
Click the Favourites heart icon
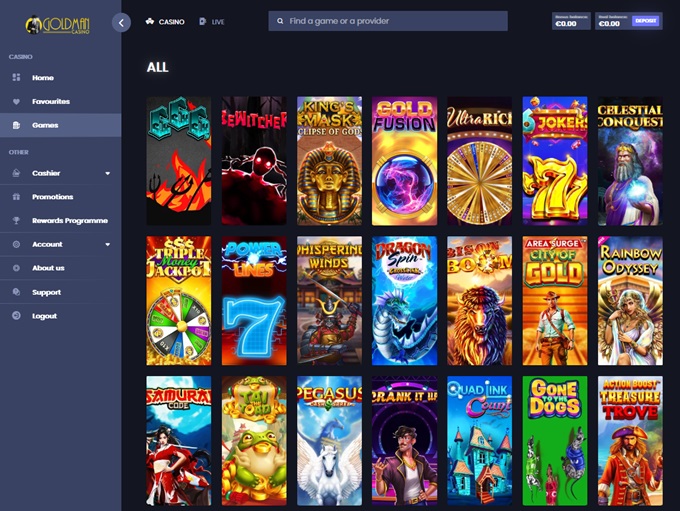click(x=16, y=102)
